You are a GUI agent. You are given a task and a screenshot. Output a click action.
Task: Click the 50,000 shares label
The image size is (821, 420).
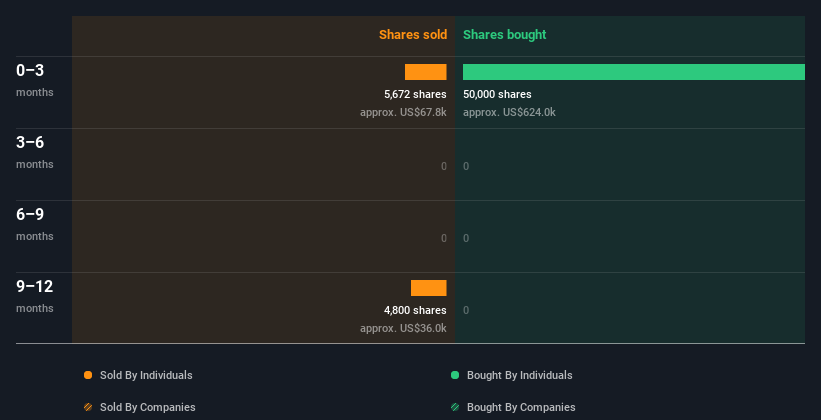point(497,94)
